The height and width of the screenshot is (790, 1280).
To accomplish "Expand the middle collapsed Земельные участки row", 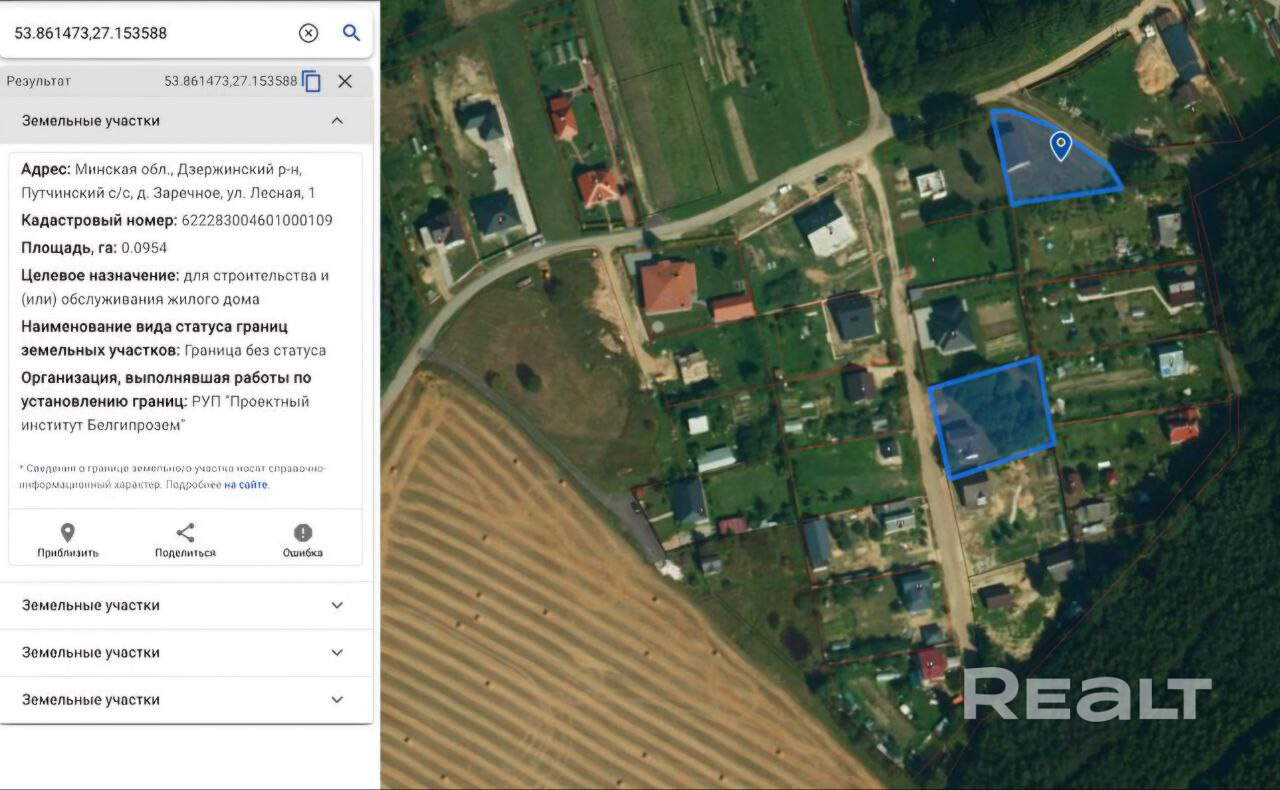I will (337, 652).
